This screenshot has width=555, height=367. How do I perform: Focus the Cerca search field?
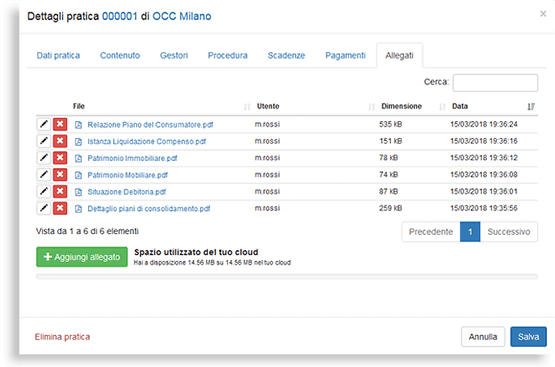[495, 83]
